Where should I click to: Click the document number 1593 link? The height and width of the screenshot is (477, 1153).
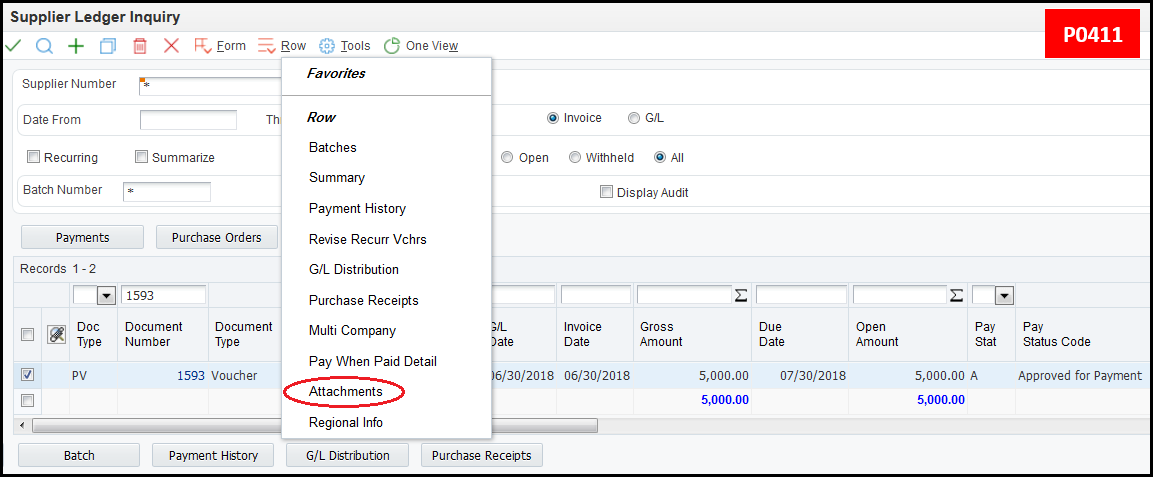(190, 376)
